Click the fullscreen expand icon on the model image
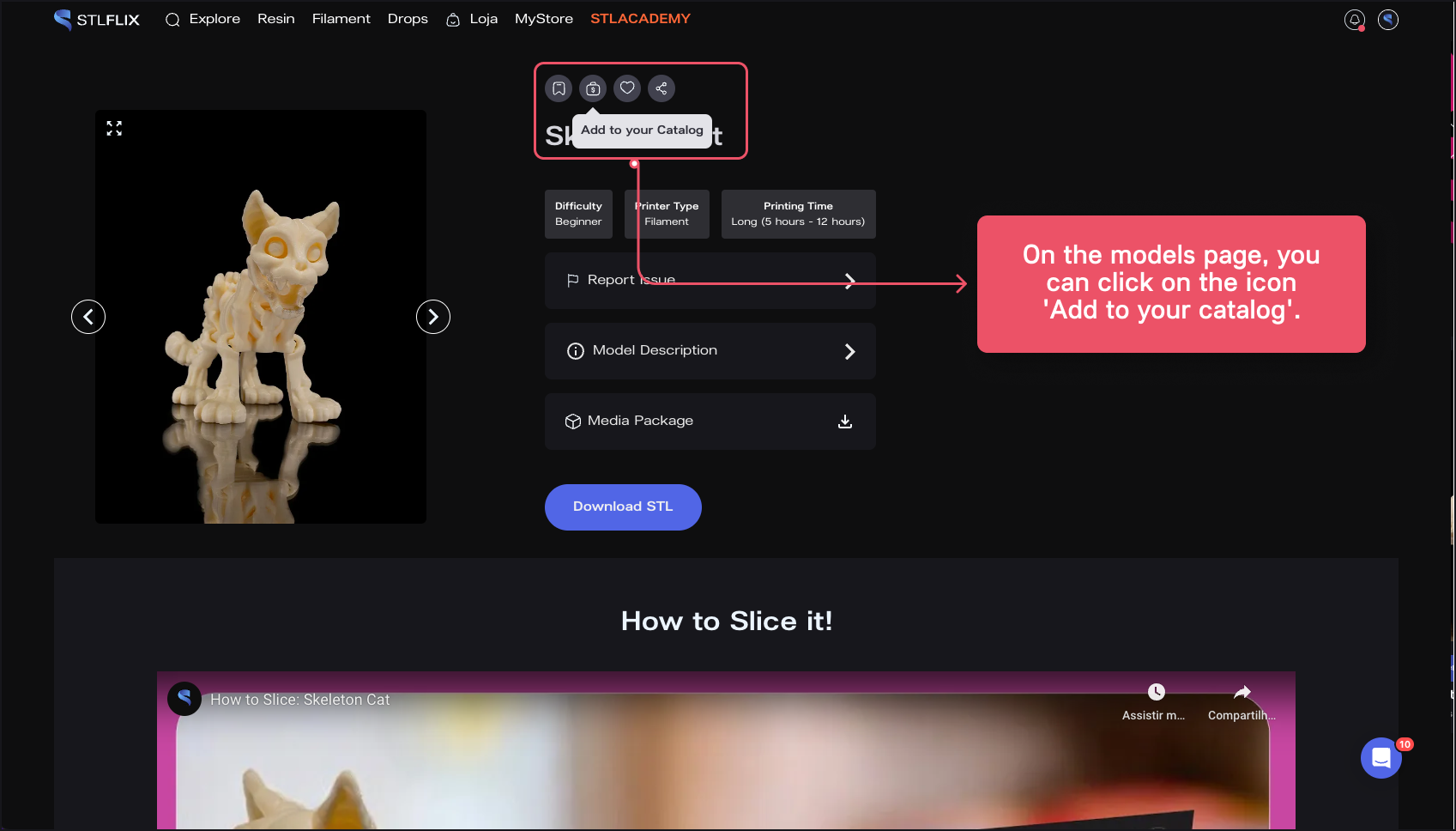Viewport: 1456px width, 831px height. (x=114, y=128)
